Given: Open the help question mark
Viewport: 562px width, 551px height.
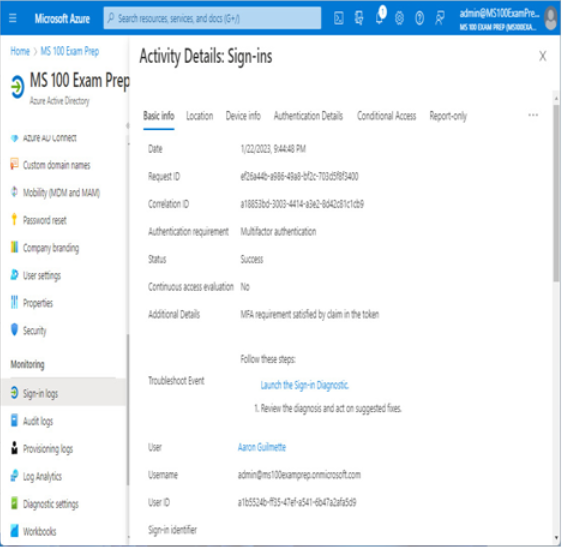Looking at the screenshot, I should [x=419, y=18].
